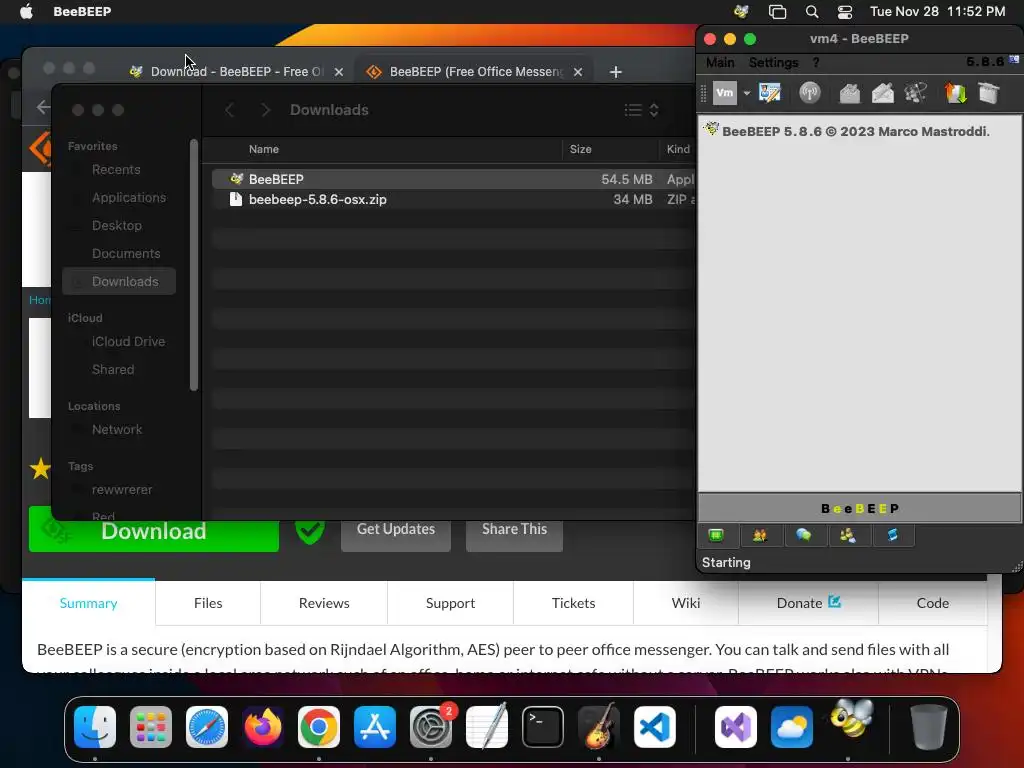Select Downloads in Finder sidebar
This screenshot has height=768, width=1024.
point(120,281)
